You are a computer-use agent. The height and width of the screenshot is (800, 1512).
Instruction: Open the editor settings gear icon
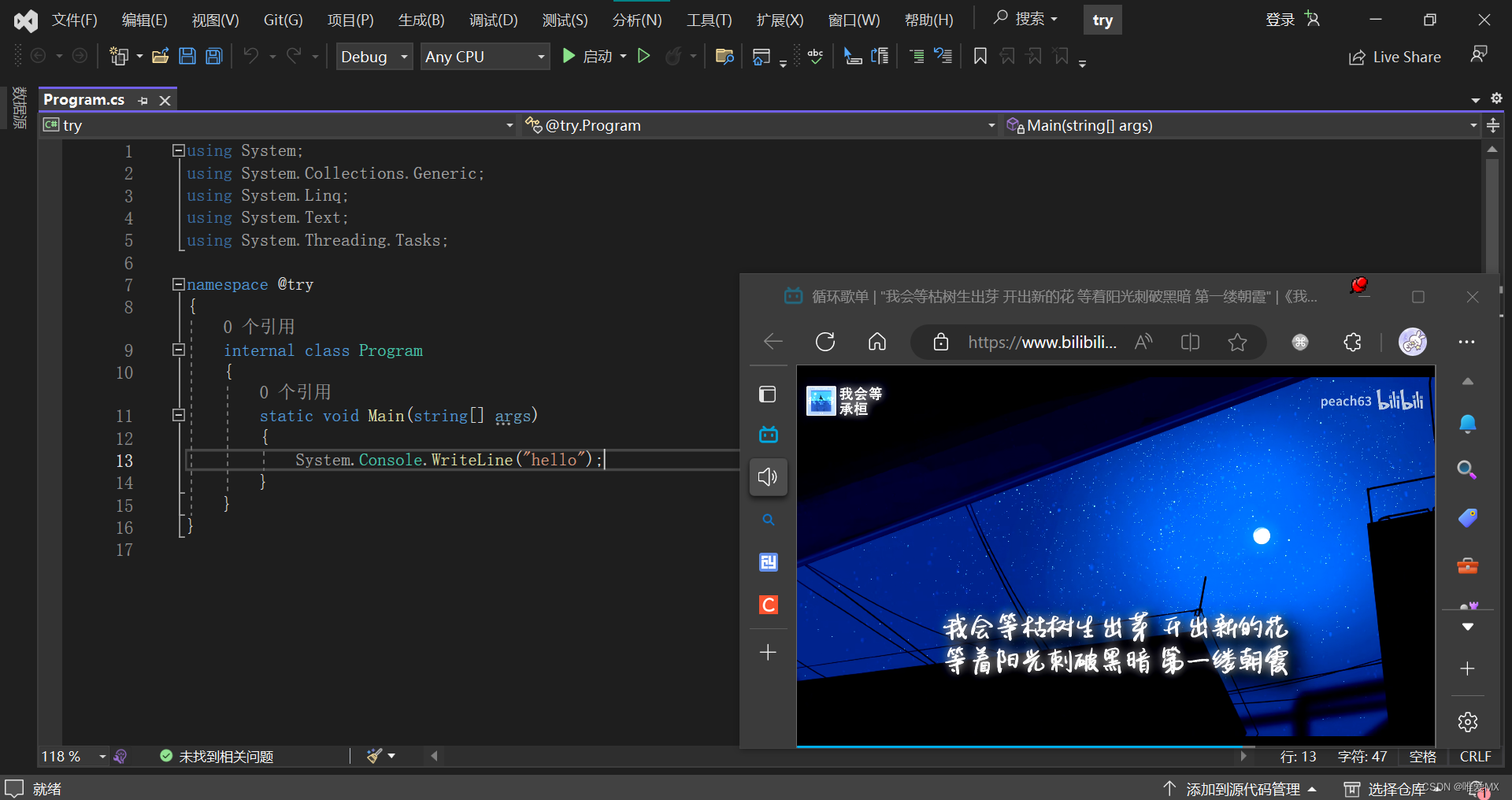point(1496,98)
